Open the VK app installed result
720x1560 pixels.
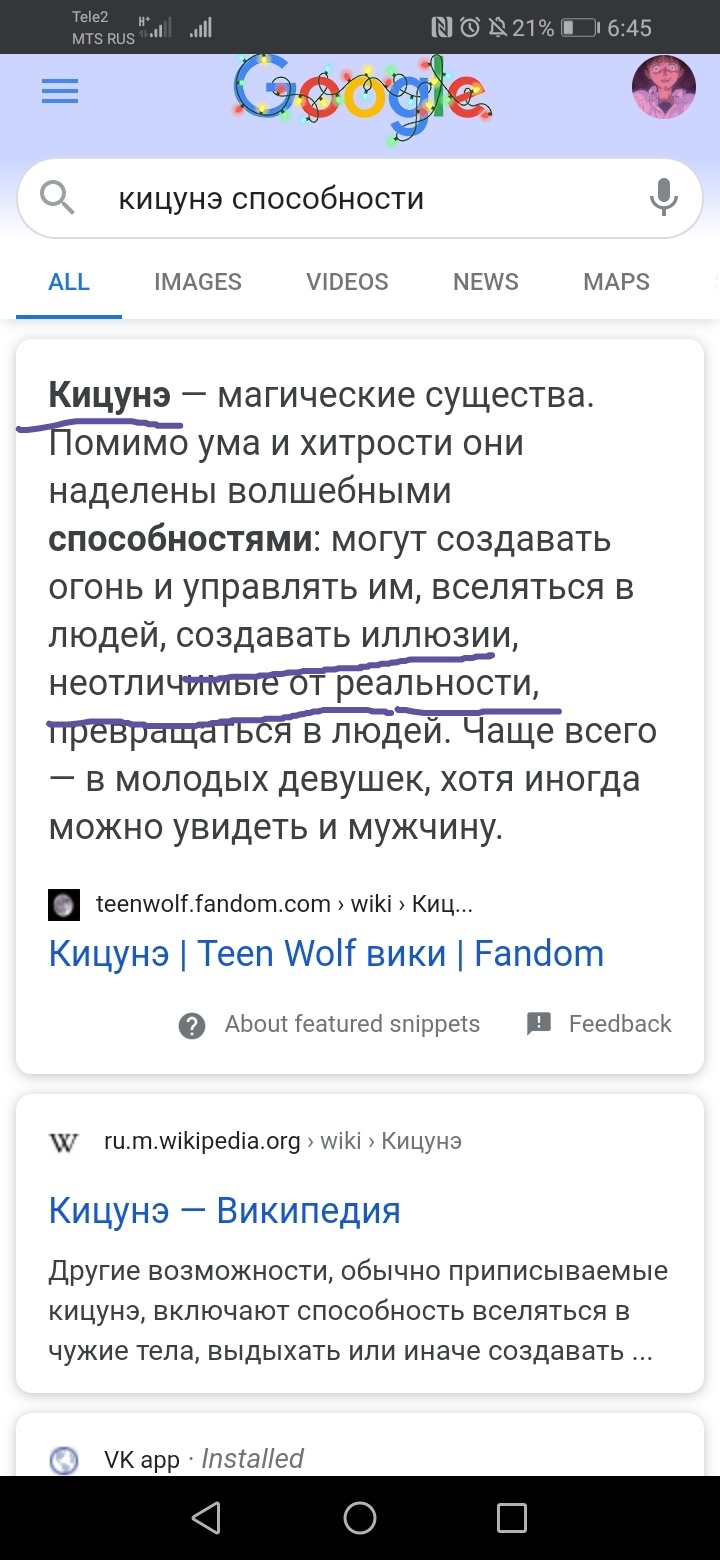pos(141,1459)
